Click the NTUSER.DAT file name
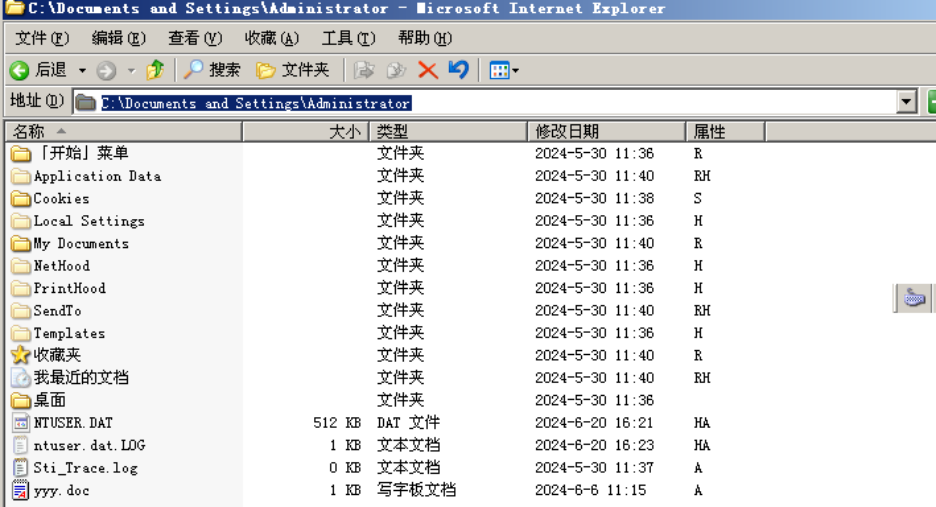The image size is (936, 507). [x=73, y=423]
